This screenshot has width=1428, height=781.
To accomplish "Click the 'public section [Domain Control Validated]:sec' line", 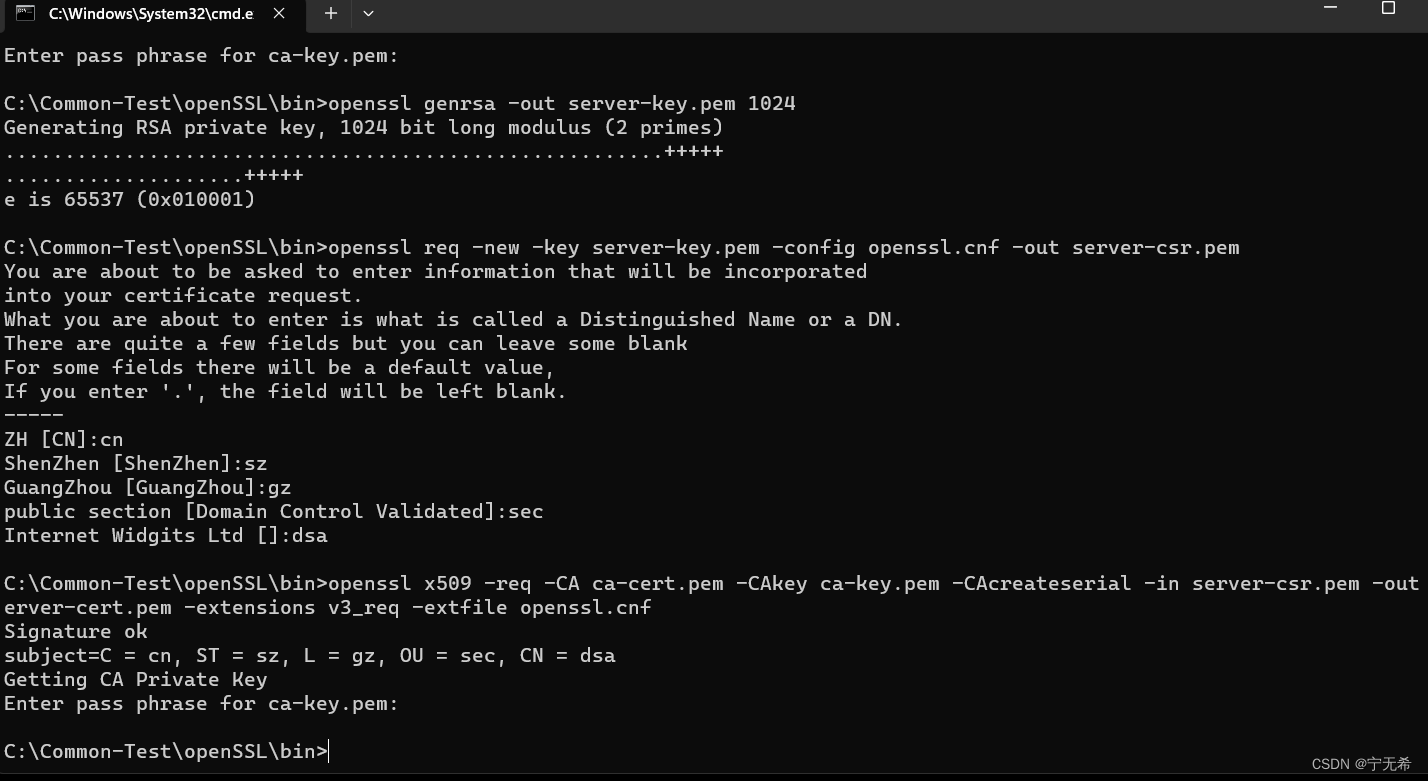I will click(x=274, y=512).
